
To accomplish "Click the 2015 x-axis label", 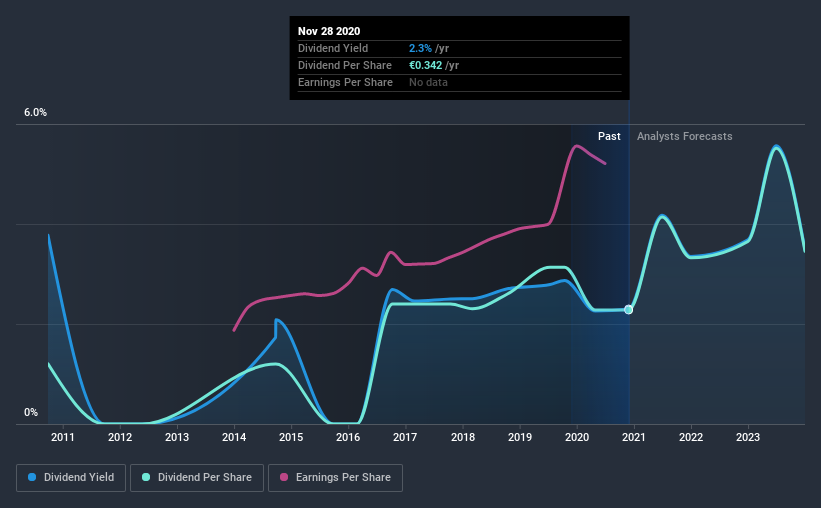I will (x=291, y=437).
